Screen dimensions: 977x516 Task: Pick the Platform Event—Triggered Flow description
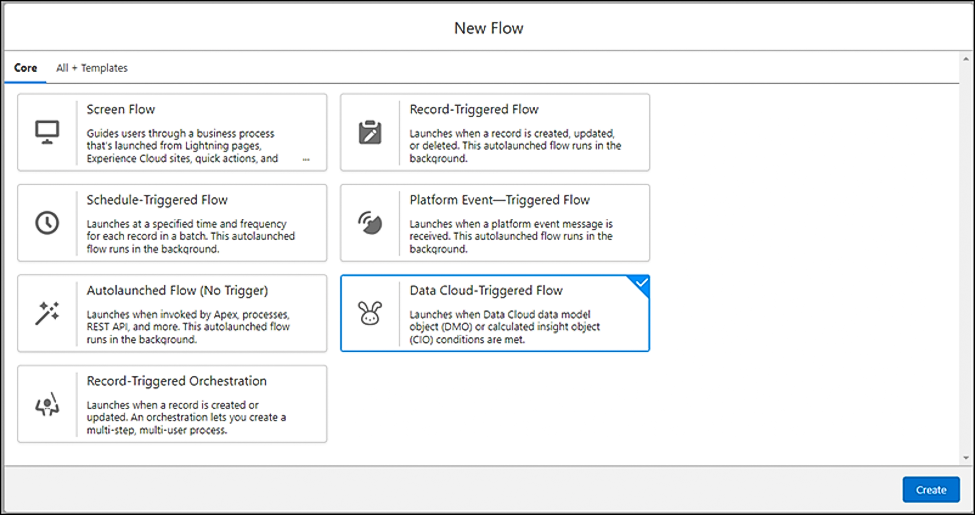(x=511, y=236)
